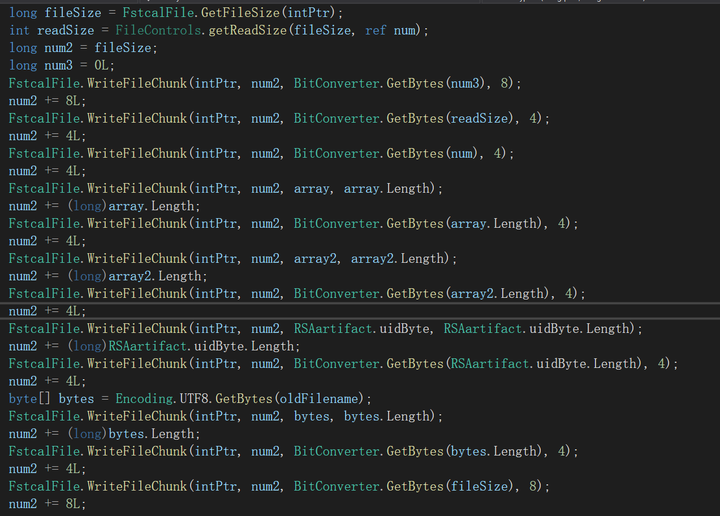The width and height of the screenshot is (720, 516).
Task: Click the getReadSize method name
Action: [245, 30]
